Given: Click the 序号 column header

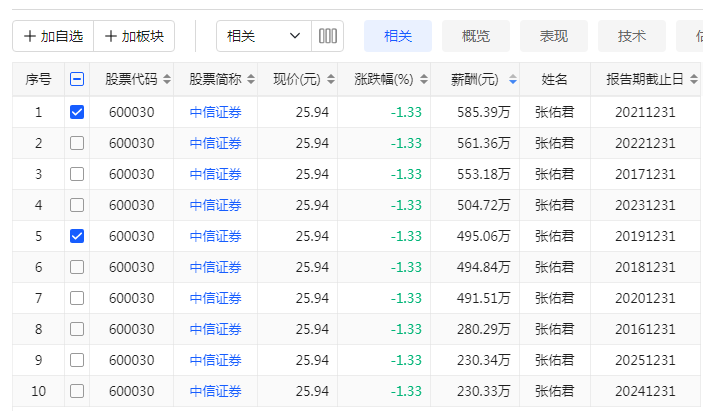Looking at the screenshot, I should tap(39, 79).
